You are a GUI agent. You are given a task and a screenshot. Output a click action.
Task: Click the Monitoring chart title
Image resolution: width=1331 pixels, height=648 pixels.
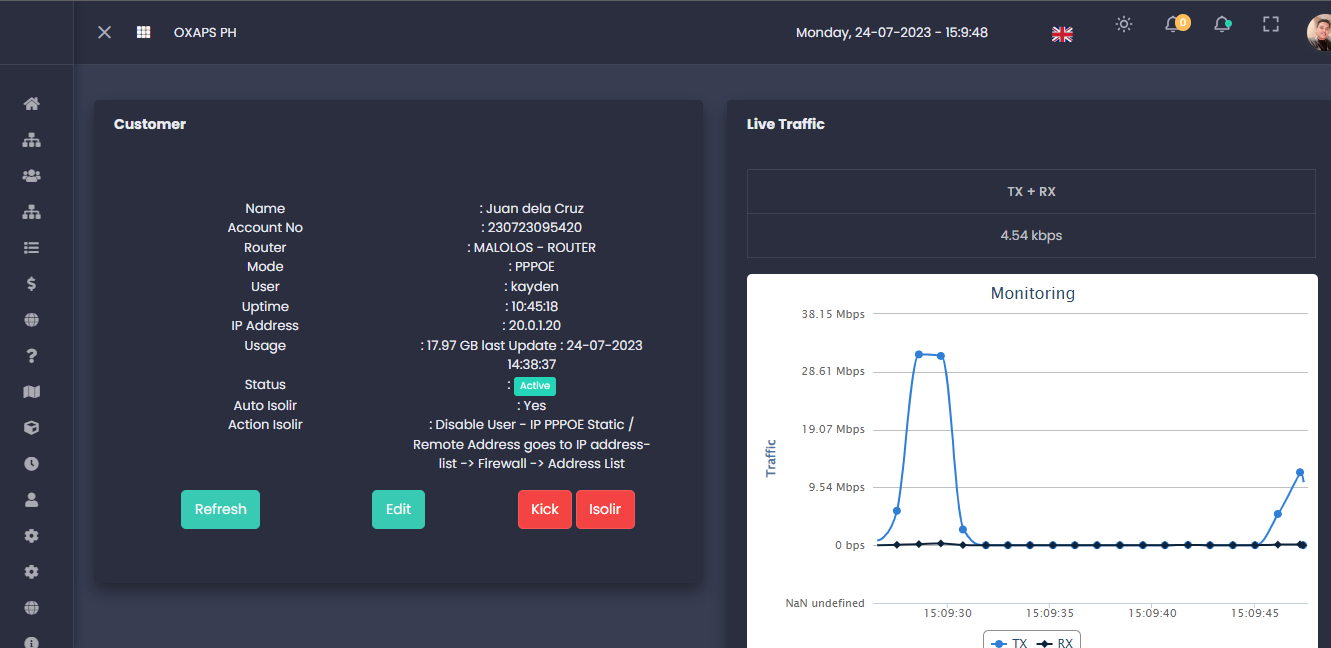(x=1033, y=293)
